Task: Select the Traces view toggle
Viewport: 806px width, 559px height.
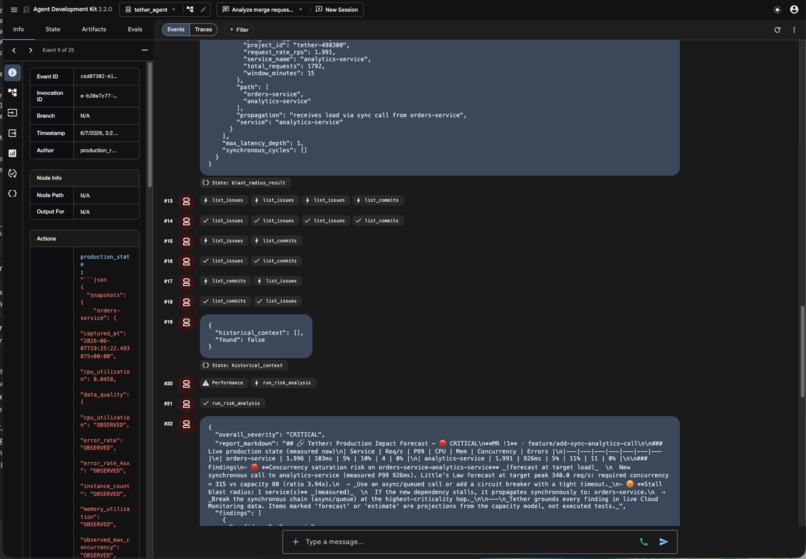Action: pos(203,29)
